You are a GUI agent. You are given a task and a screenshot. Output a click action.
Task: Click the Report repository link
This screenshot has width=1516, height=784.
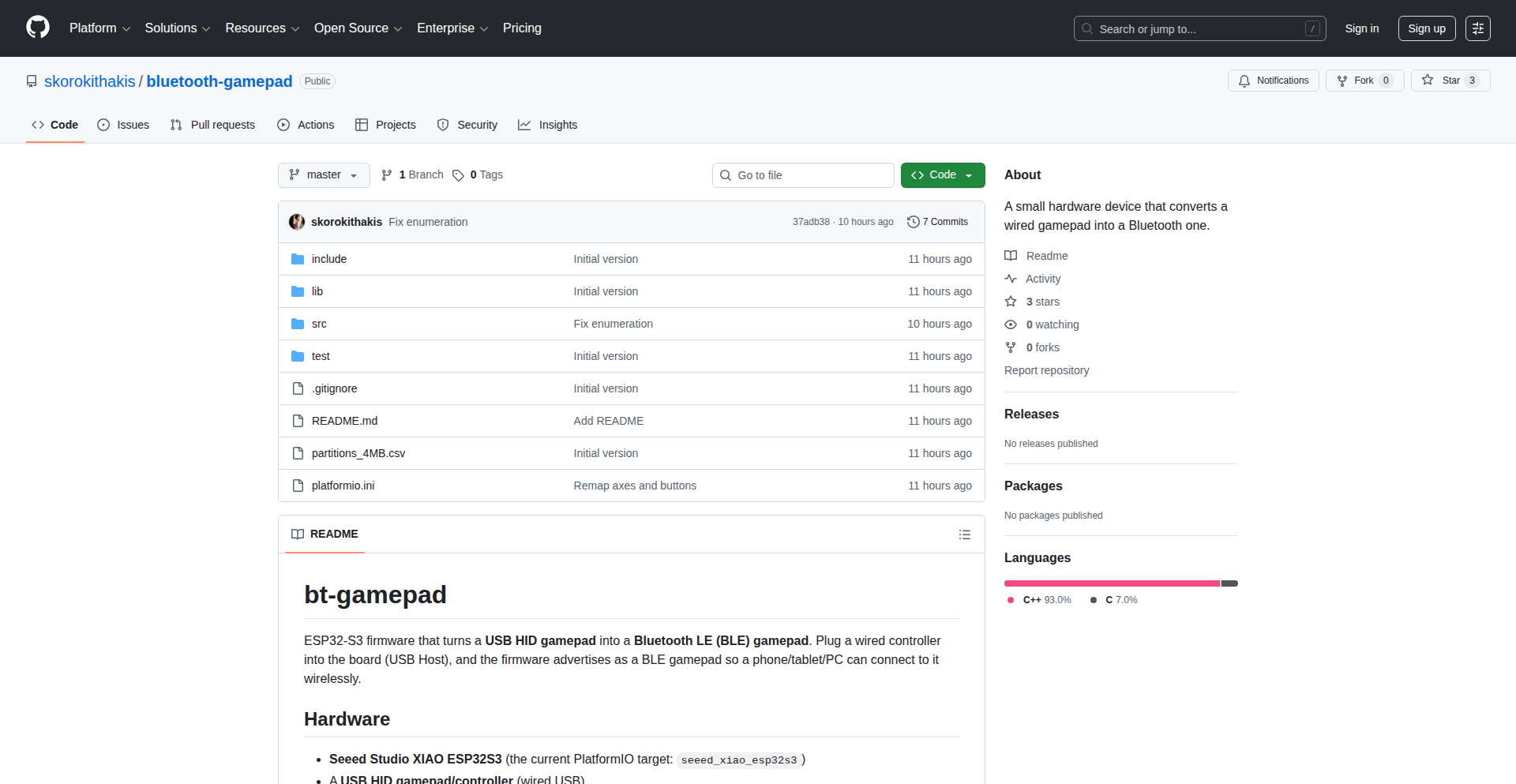pos(1046,370)
